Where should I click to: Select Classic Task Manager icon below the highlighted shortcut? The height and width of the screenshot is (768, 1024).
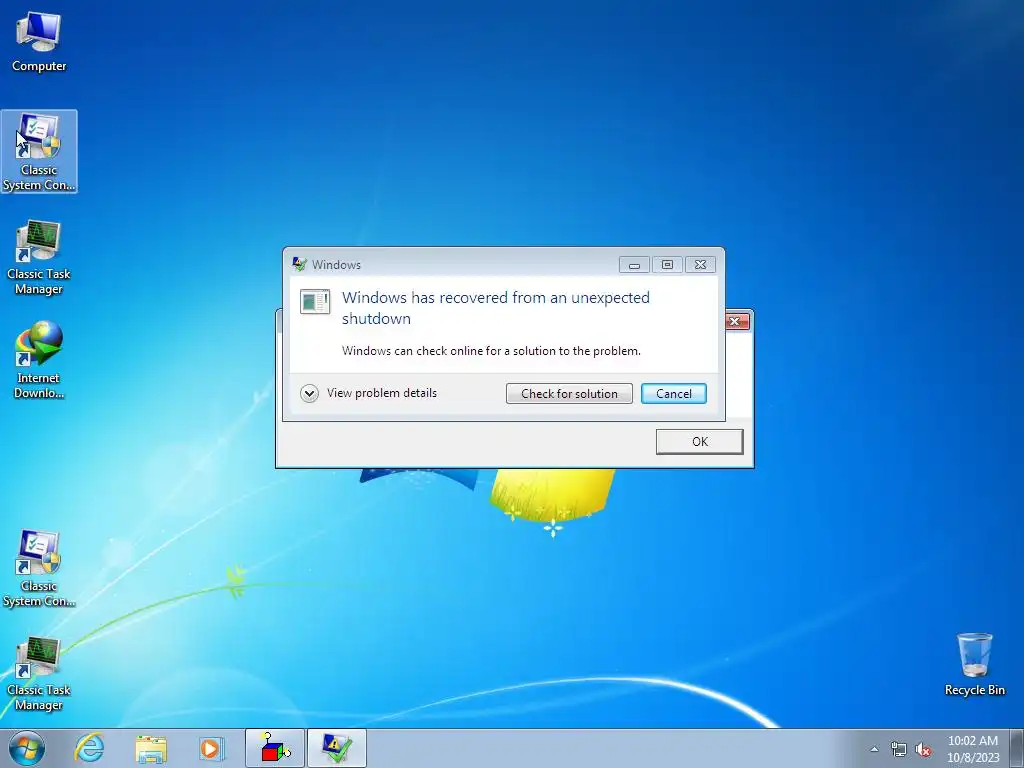point(39,257)
